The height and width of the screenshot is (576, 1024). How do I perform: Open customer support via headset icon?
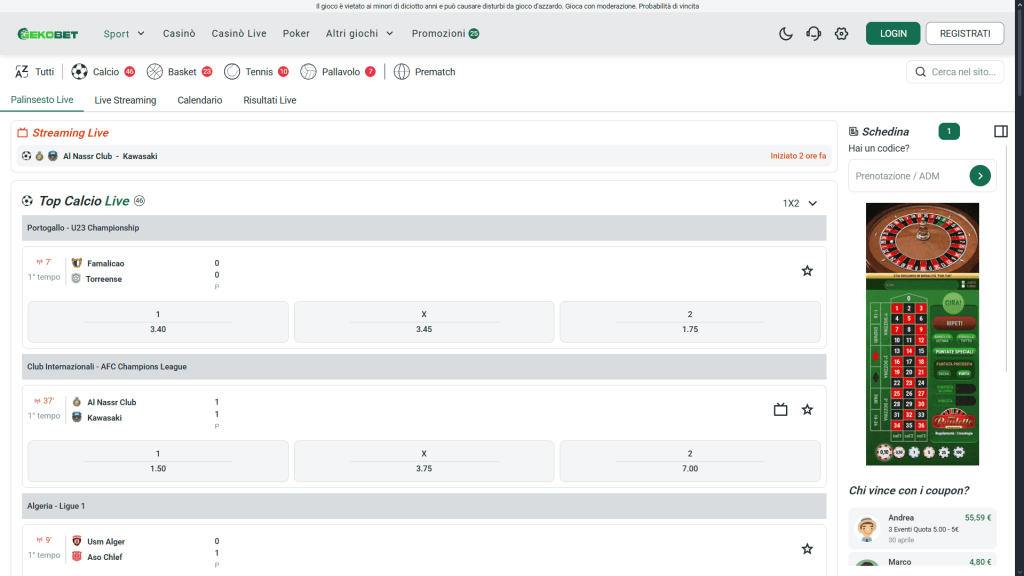coord(813,33)
